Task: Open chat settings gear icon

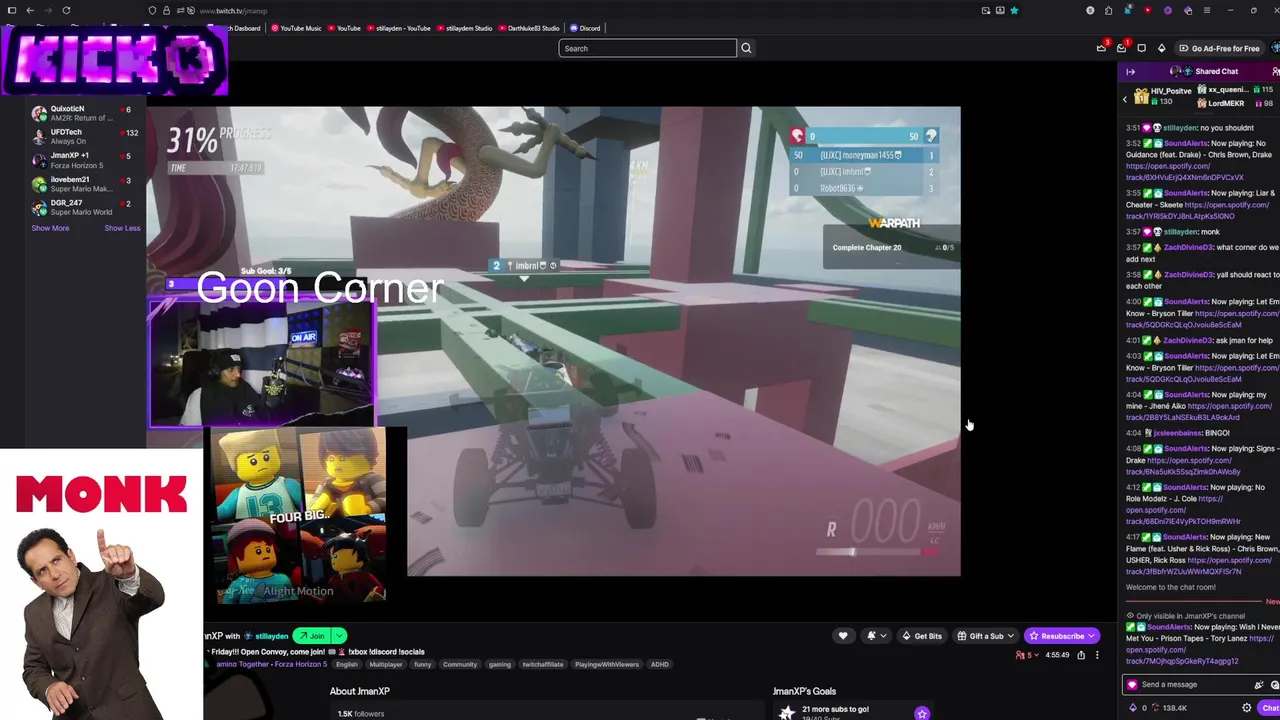Action: (1246, 708)
